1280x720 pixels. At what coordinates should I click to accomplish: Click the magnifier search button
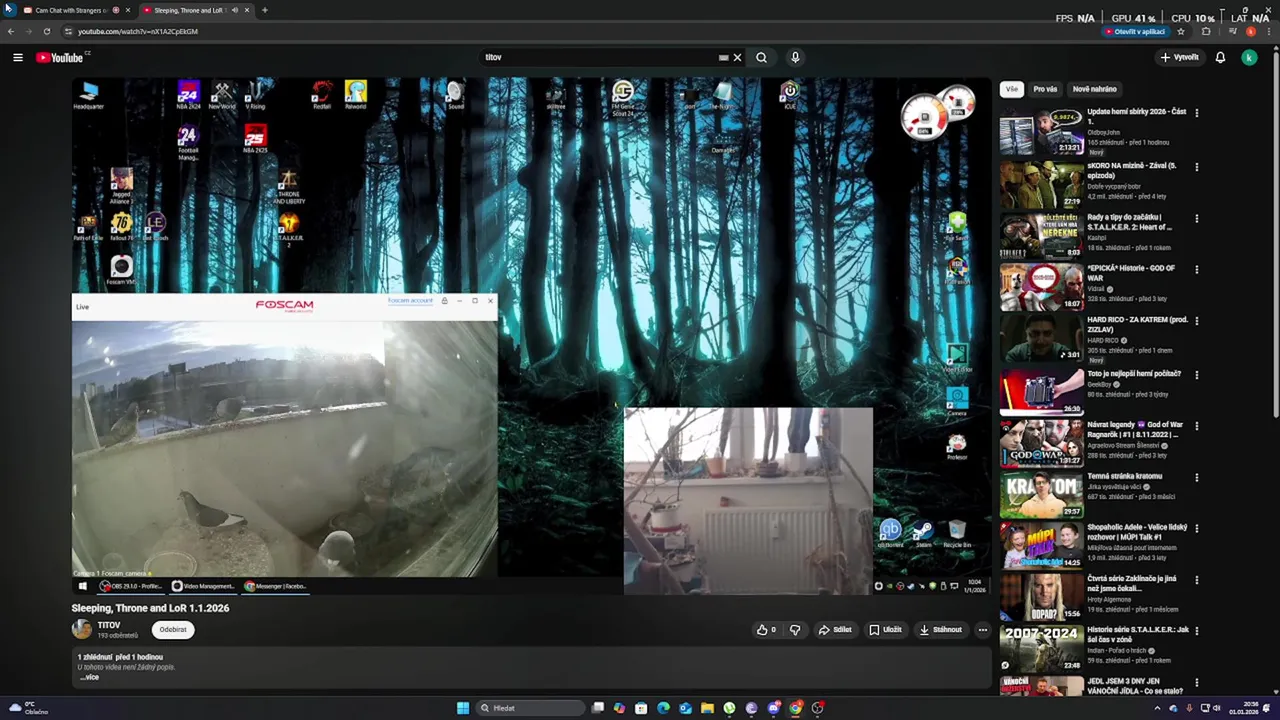761,57
